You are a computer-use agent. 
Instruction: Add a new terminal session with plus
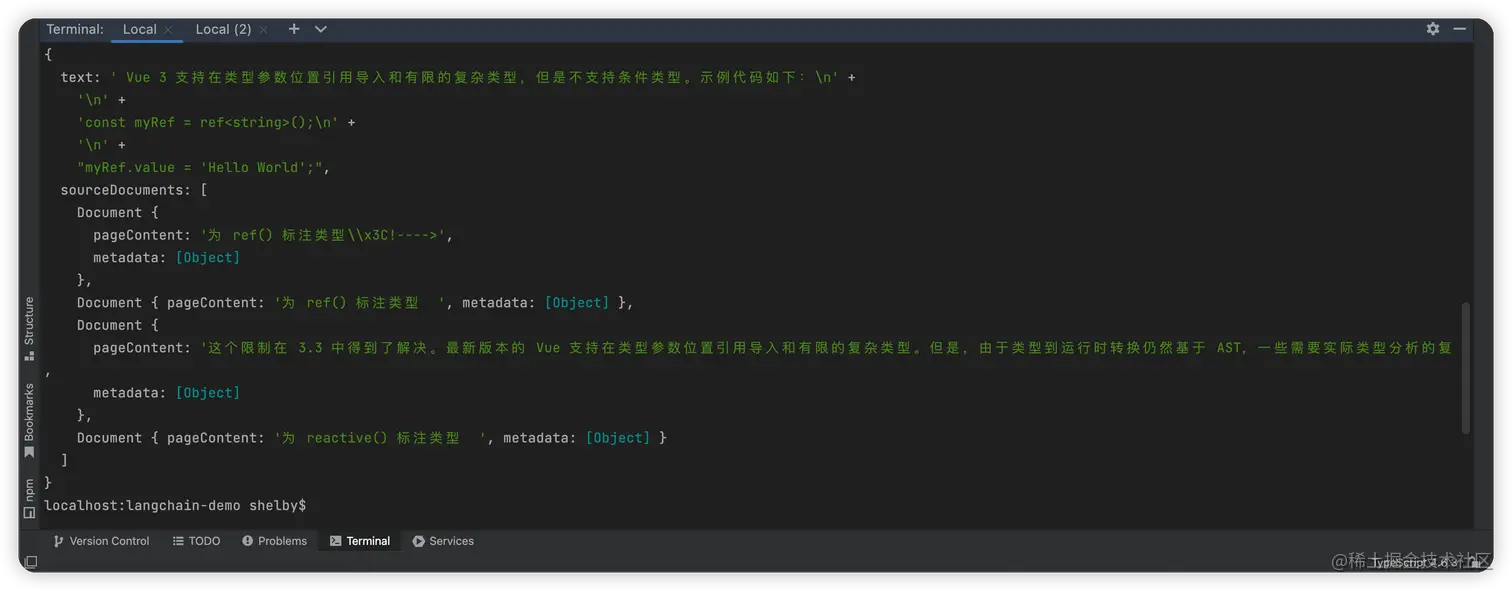pyautogui.click(x=294, y=29)
